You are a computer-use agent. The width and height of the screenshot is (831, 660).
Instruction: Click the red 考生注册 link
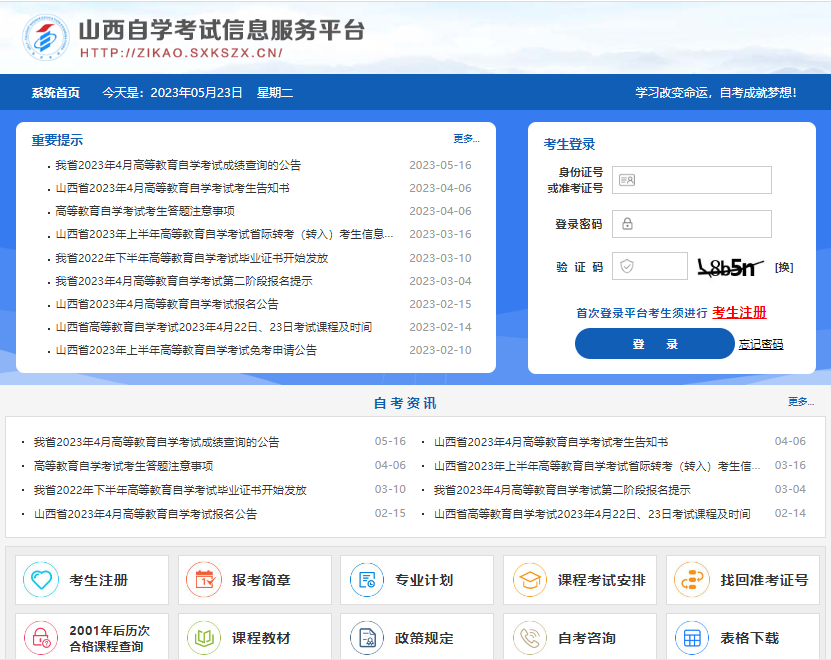coord(739,313)
